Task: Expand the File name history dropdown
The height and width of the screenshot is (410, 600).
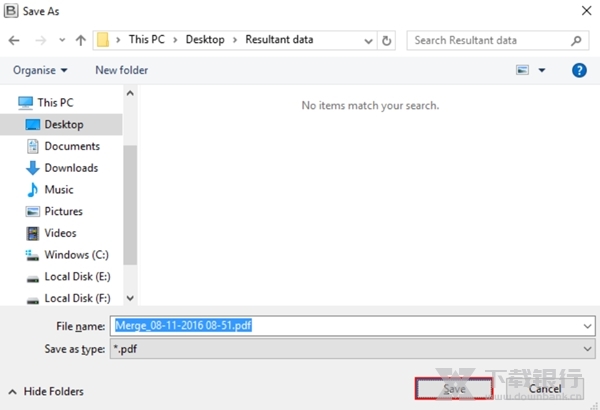Action: [x=585, y=325]
